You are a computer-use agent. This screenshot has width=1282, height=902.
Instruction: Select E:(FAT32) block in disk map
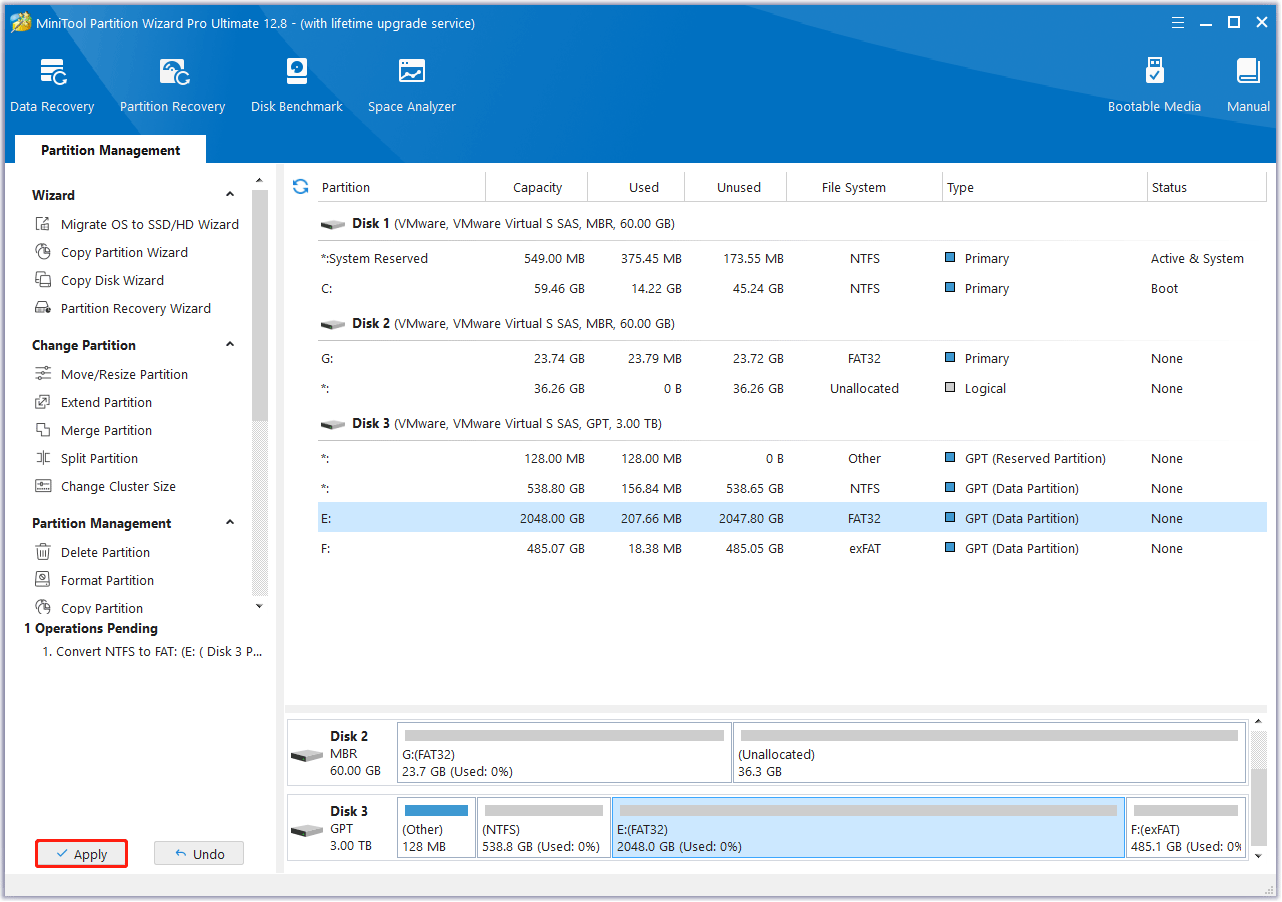[868, 827]
